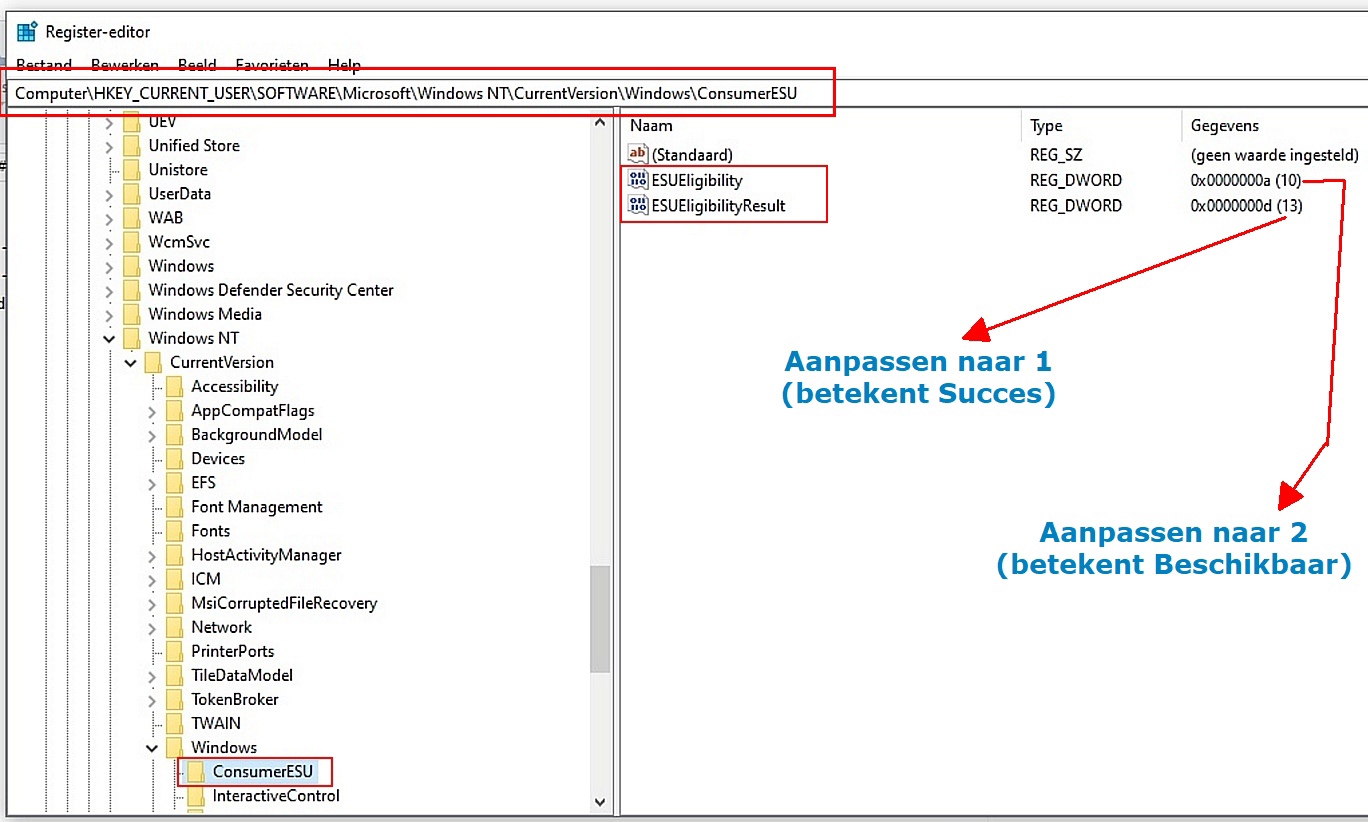Select the ESUEligibilityResult DWORD value icon
This screenshot has width=1368, height=822.
click(x=638, y=205)
